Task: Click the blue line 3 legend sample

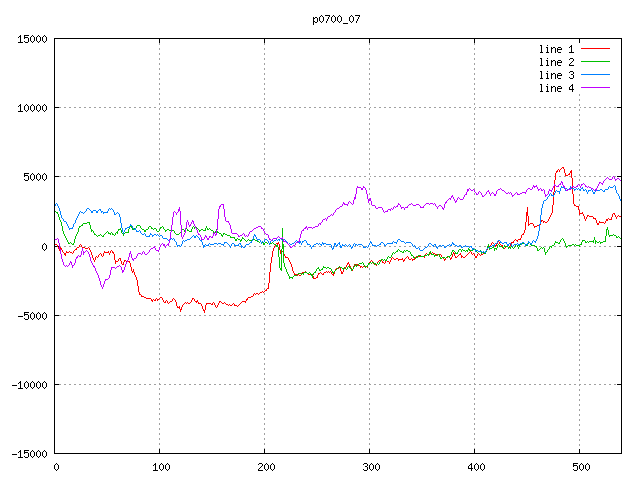Action: coord(596,75)
